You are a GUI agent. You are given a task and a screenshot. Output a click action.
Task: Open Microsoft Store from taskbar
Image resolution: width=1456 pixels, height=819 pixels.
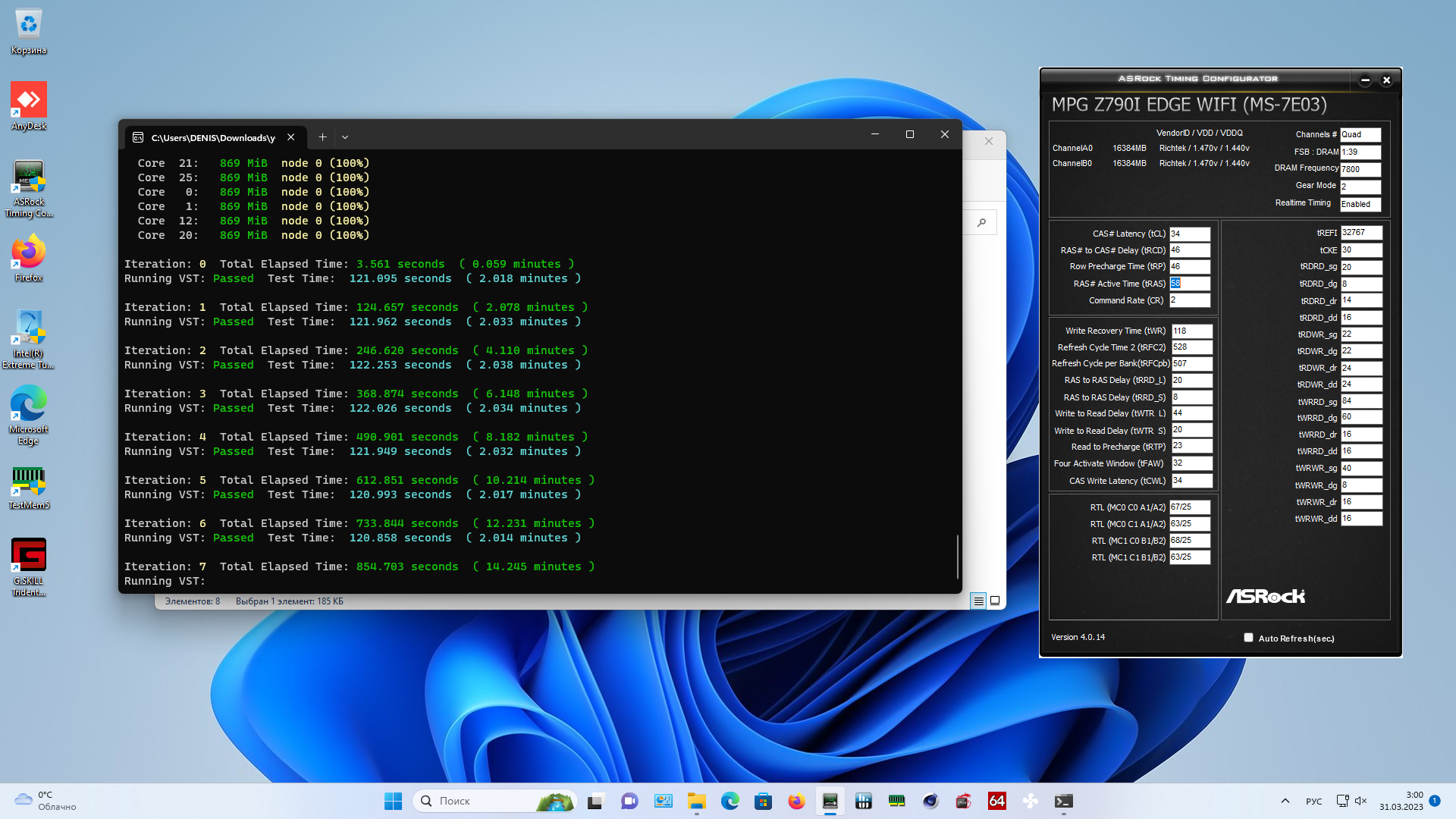coord(763,801)
